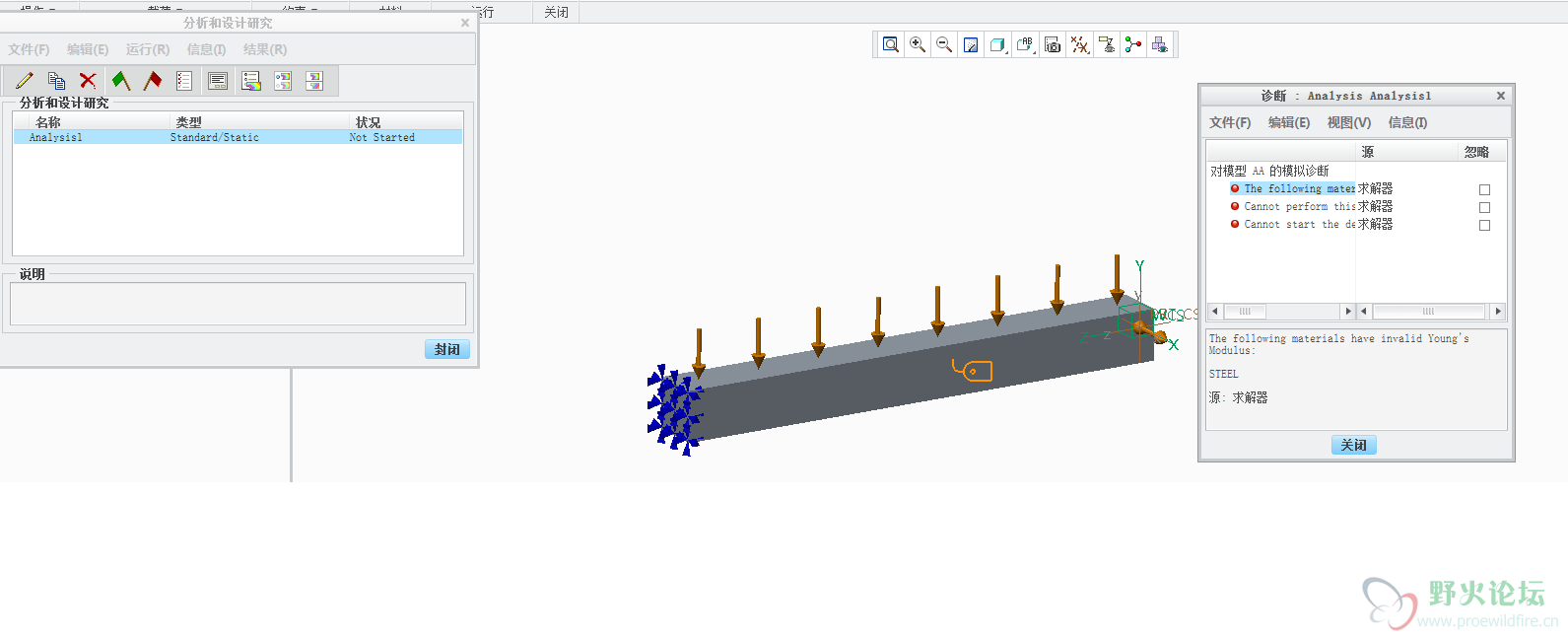Click the pencil edit study icon
1568x639 pixels.
(x=25, y=81)
